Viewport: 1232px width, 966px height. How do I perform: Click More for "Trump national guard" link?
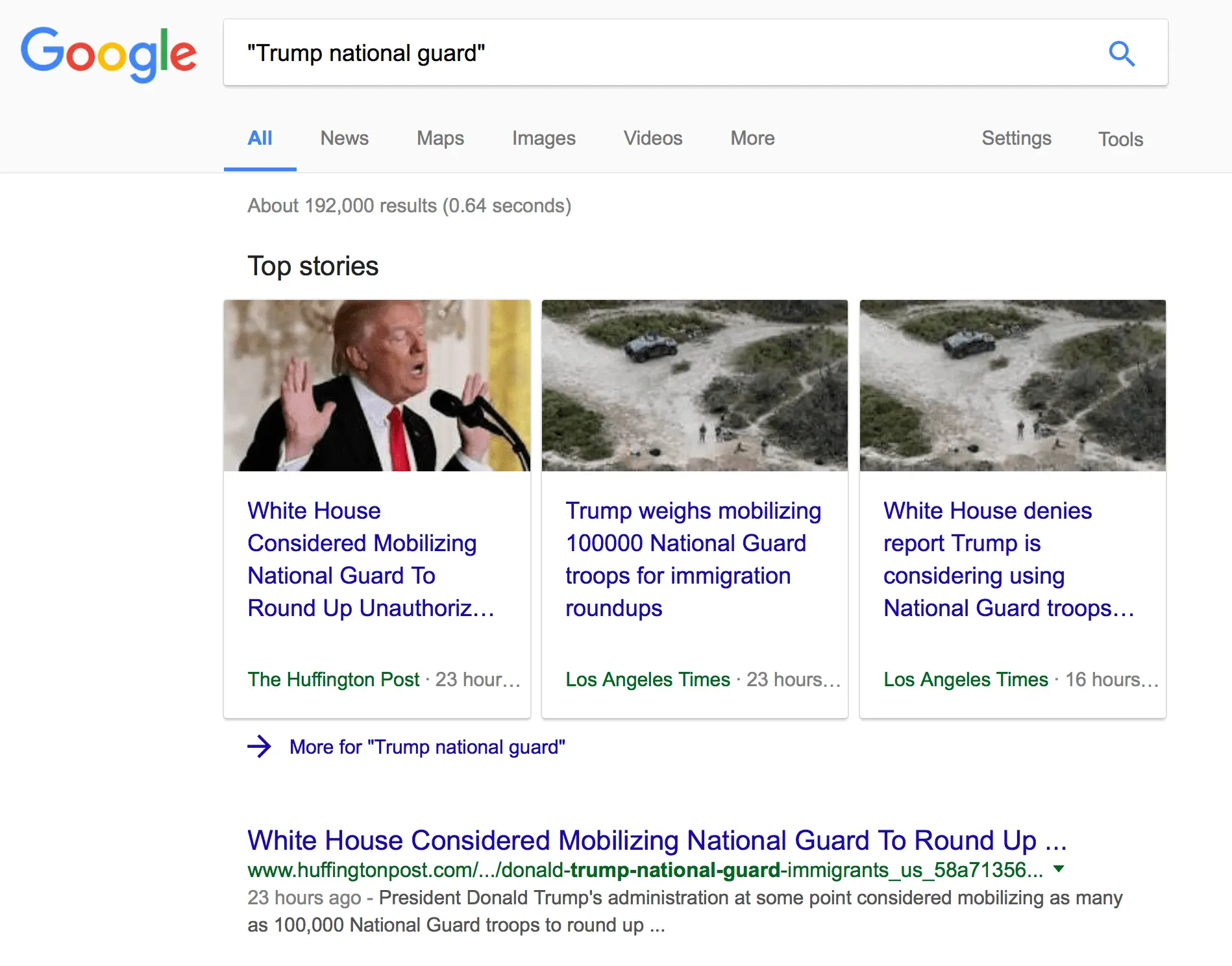click(427, 747)
